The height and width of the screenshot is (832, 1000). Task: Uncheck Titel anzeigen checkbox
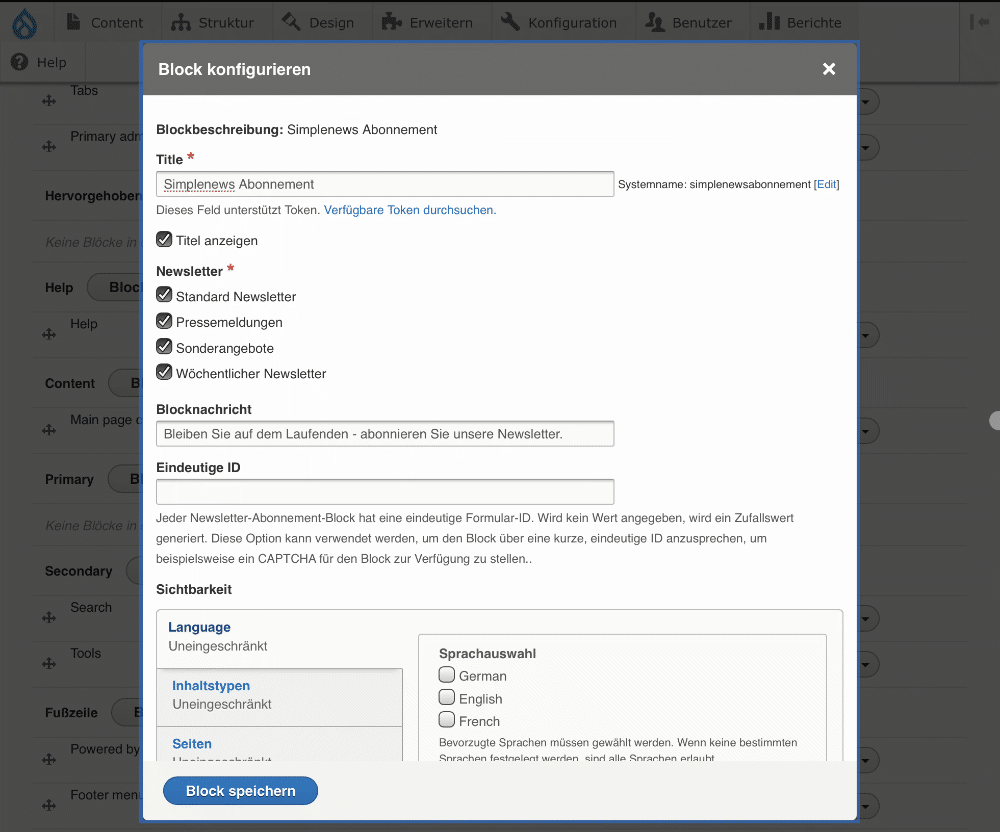click(x=164, y=240)
